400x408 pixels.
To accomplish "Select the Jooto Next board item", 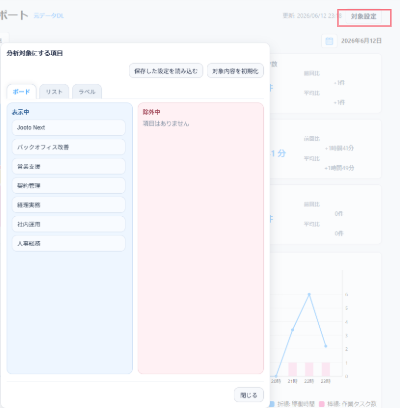I will point(69,128).
